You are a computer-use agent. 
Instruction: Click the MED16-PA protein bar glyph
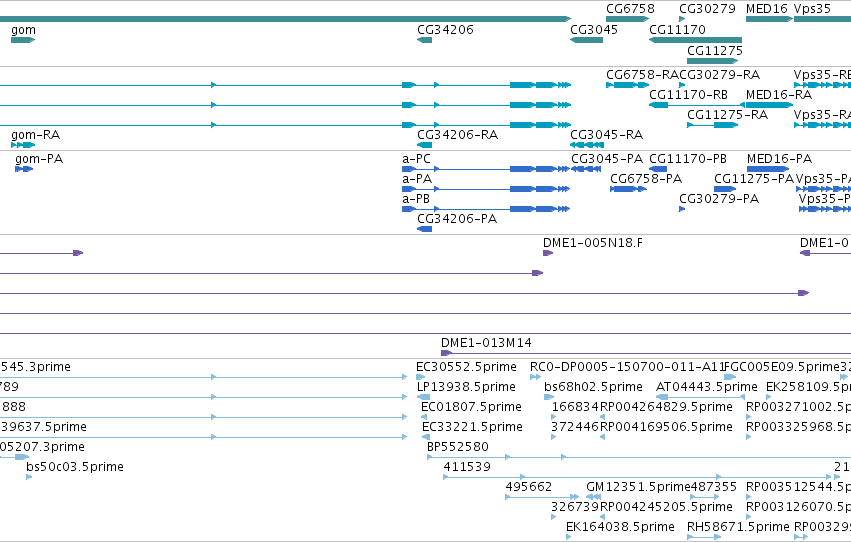click(x=767, y=169)
